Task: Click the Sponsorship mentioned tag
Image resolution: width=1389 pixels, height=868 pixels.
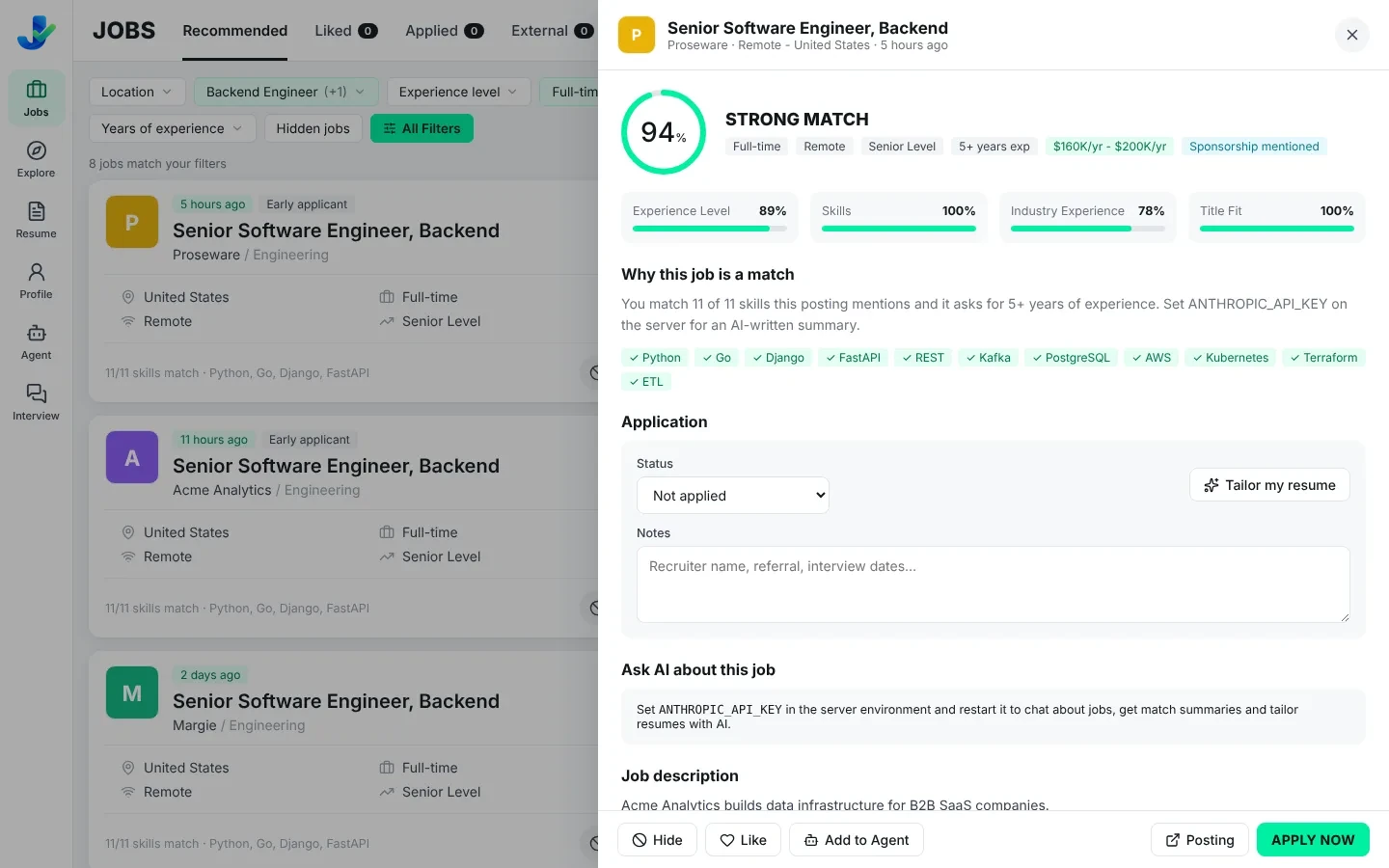Action: (x=1254, y=147)
